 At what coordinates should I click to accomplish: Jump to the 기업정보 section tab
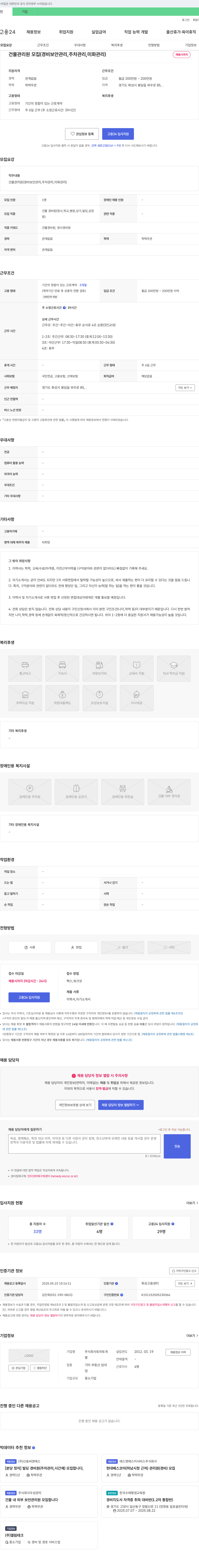[x=191, y=45]
